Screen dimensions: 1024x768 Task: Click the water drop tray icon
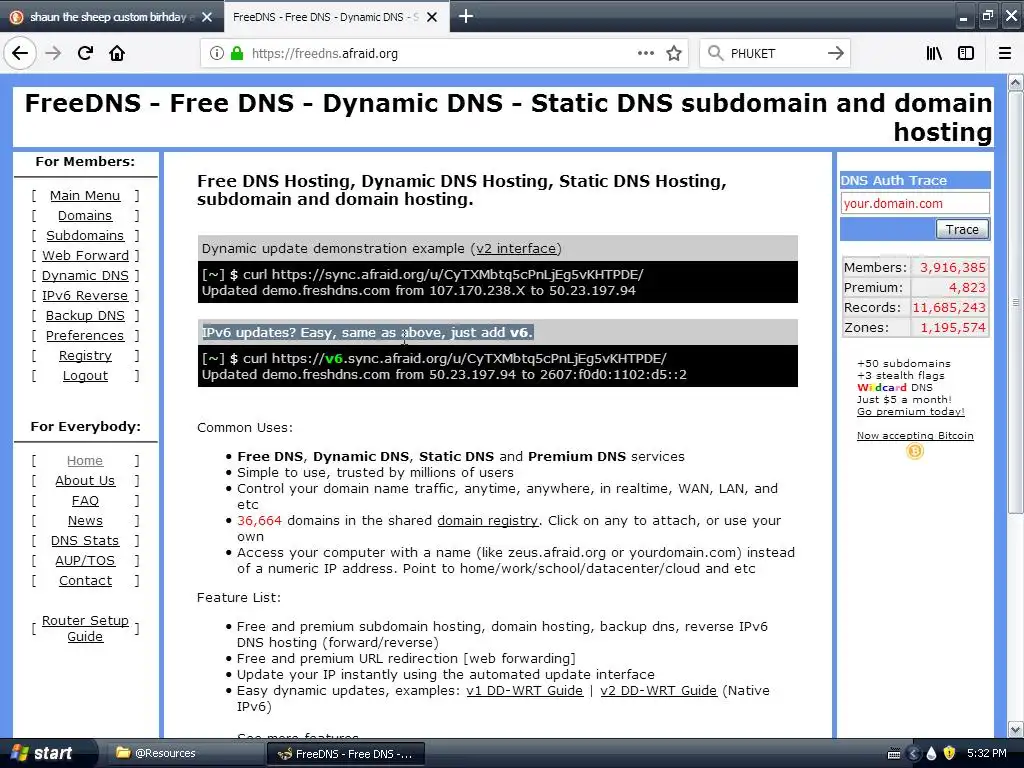point(931,753)
